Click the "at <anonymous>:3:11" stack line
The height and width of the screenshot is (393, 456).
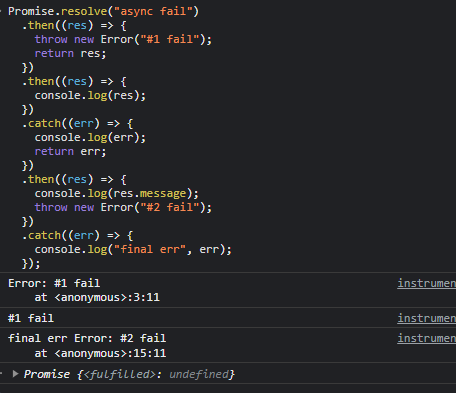coord(97,297)
